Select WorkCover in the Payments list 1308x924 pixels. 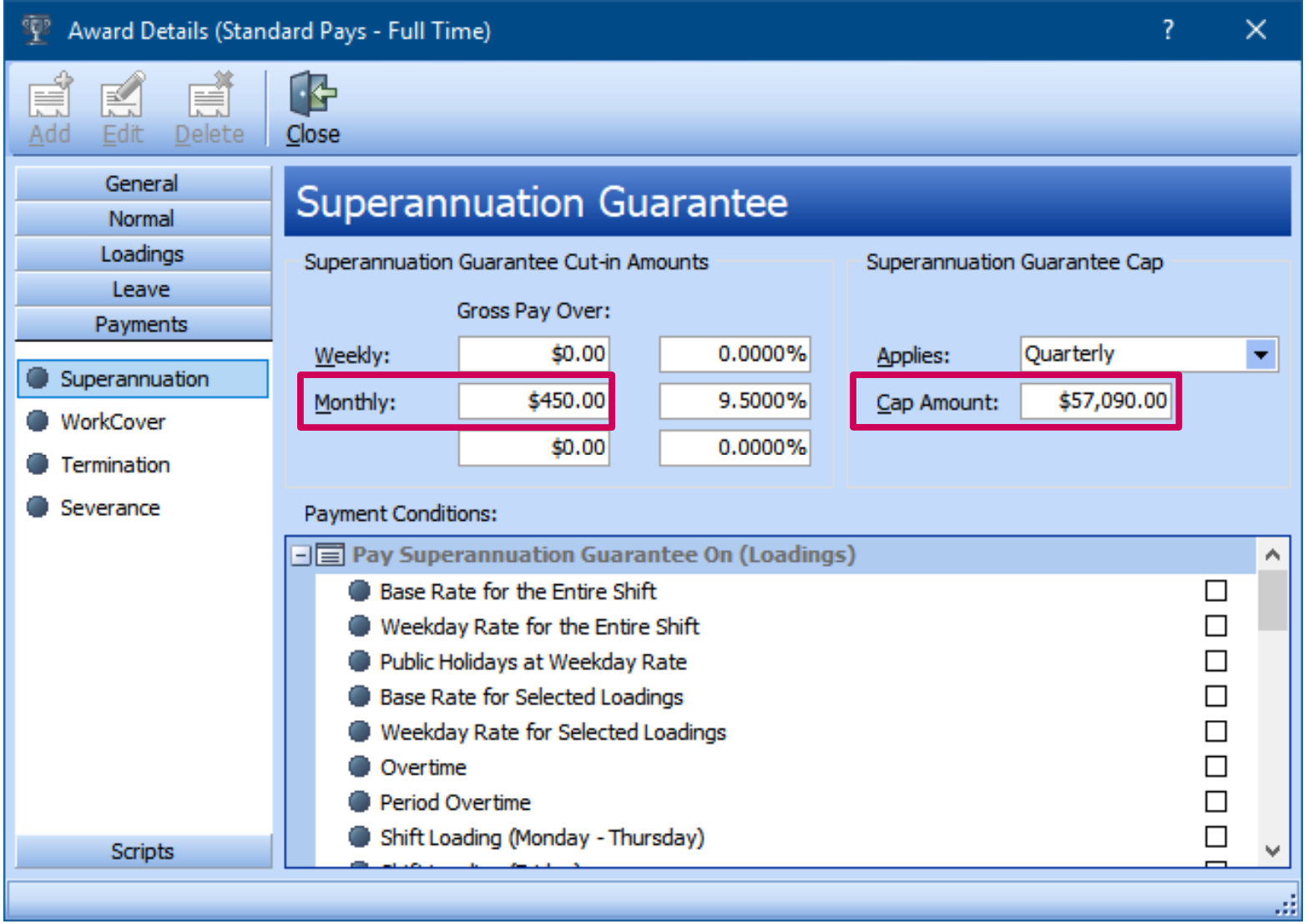coord(113,422)
